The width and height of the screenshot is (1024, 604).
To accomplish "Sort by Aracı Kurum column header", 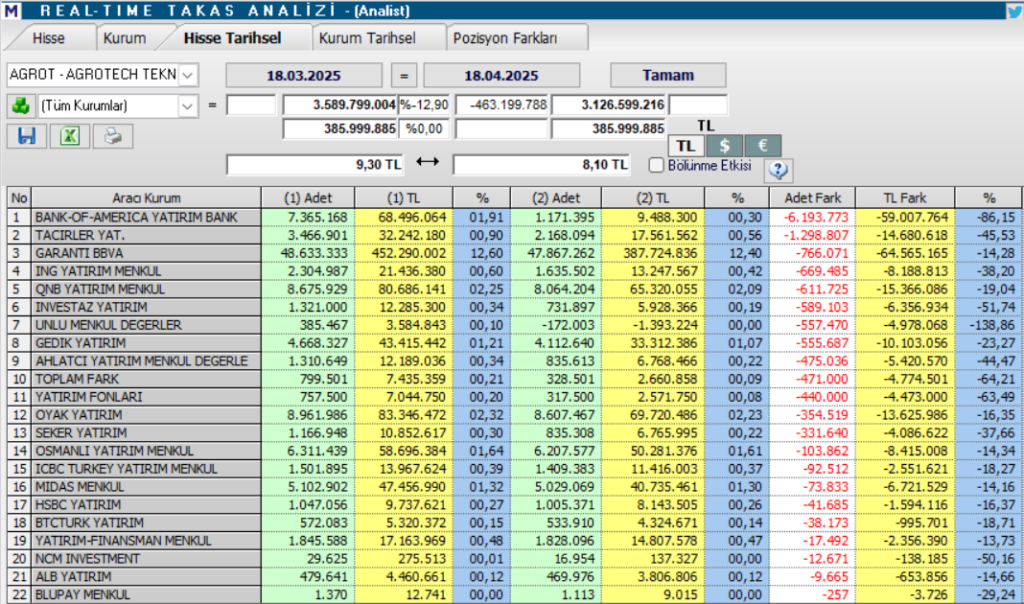I will (146, 198).
